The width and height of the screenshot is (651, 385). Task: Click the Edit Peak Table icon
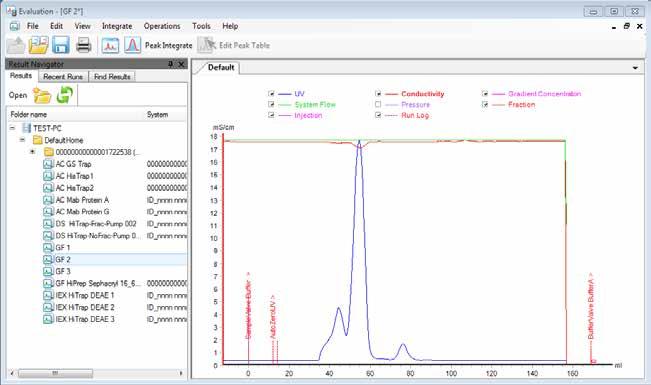206,45
